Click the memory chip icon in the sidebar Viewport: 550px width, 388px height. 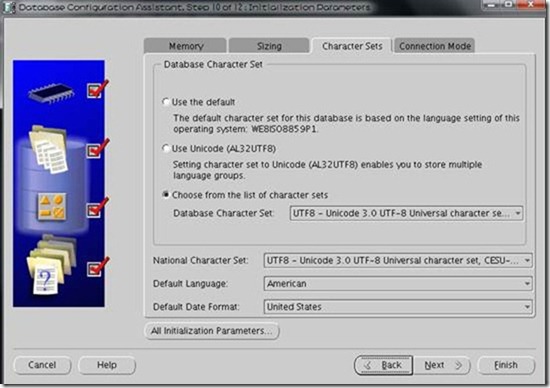click(51, 93)
